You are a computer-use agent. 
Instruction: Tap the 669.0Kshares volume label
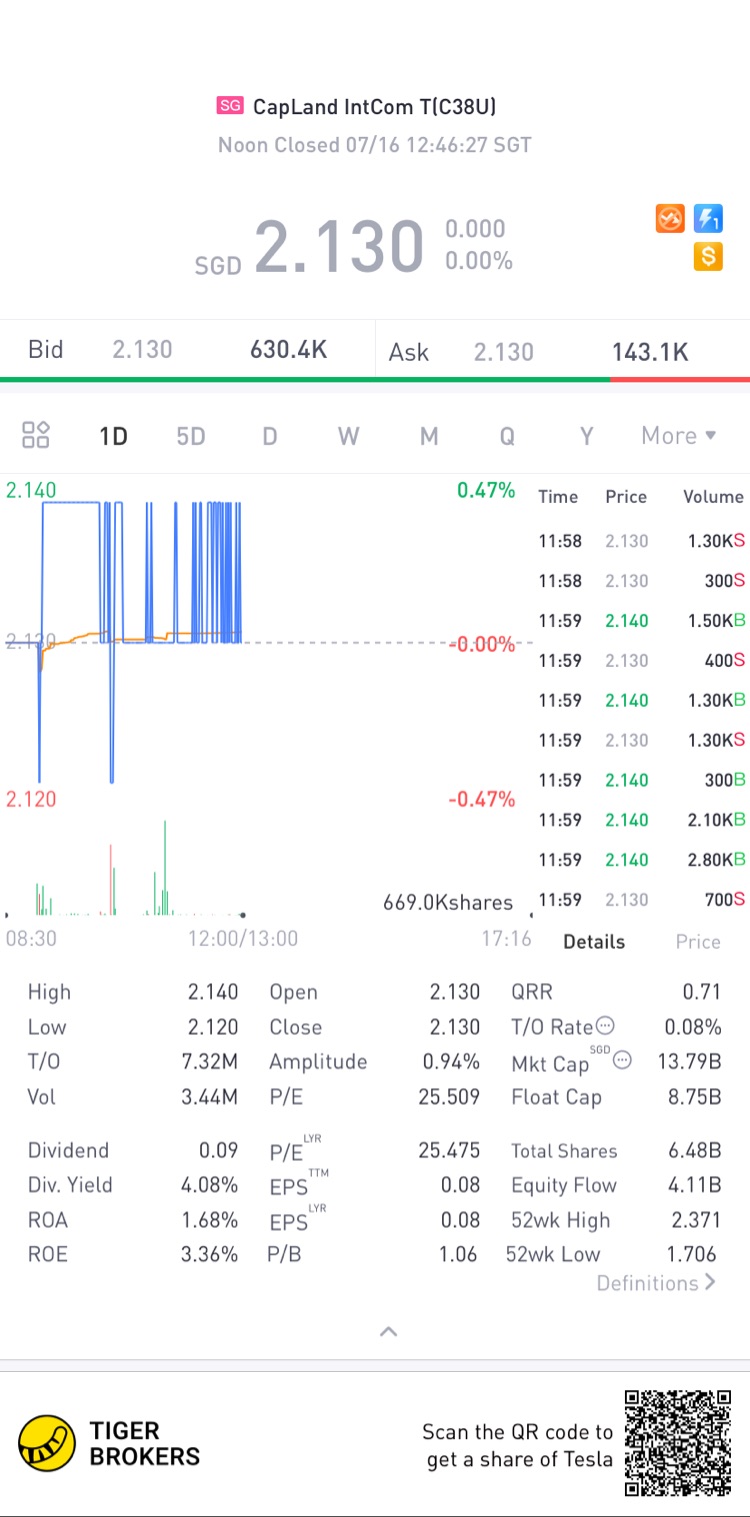(x=448, y=902)
